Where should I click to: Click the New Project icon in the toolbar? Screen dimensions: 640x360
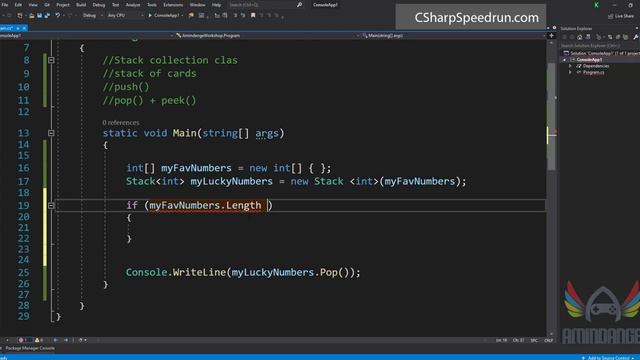20,16
